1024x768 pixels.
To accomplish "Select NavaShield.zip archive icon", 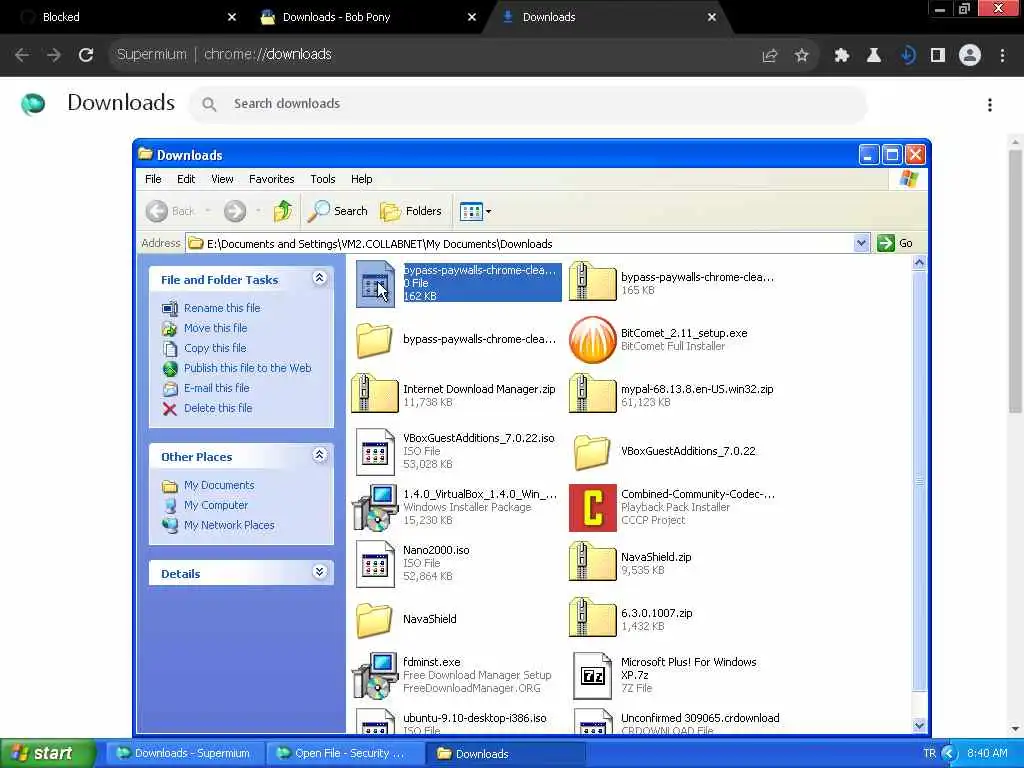I will tap(592, 562).
